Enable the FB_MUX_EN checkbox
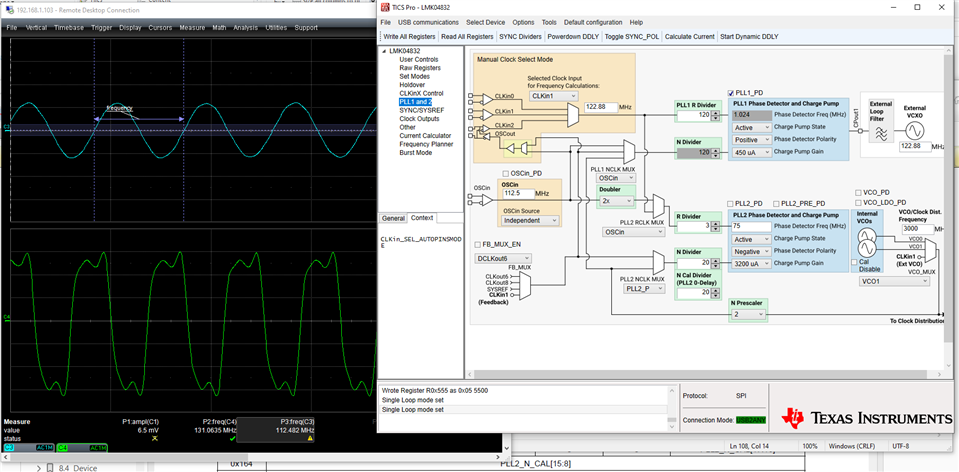The width and height of the screenshot is (959, 472). (478, 245)
